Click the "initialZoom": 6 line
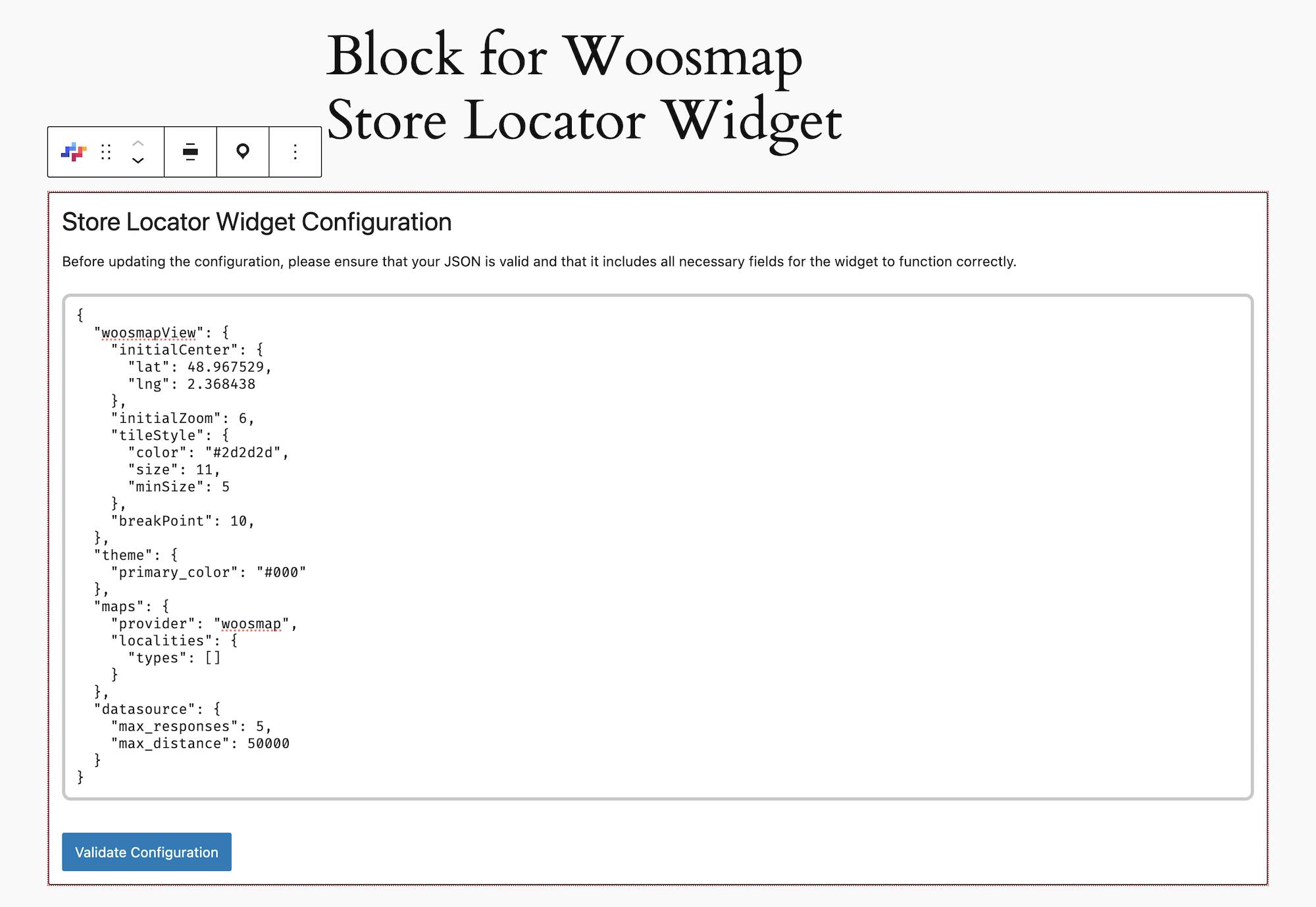 183,418
